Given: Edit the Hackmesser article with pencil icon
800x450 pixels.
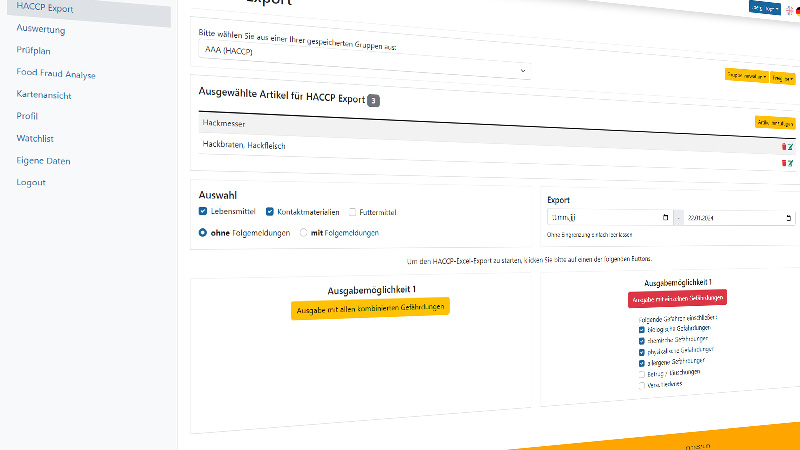Looking at the screenshot, I should pyautogui.click(x=790, y=147).
